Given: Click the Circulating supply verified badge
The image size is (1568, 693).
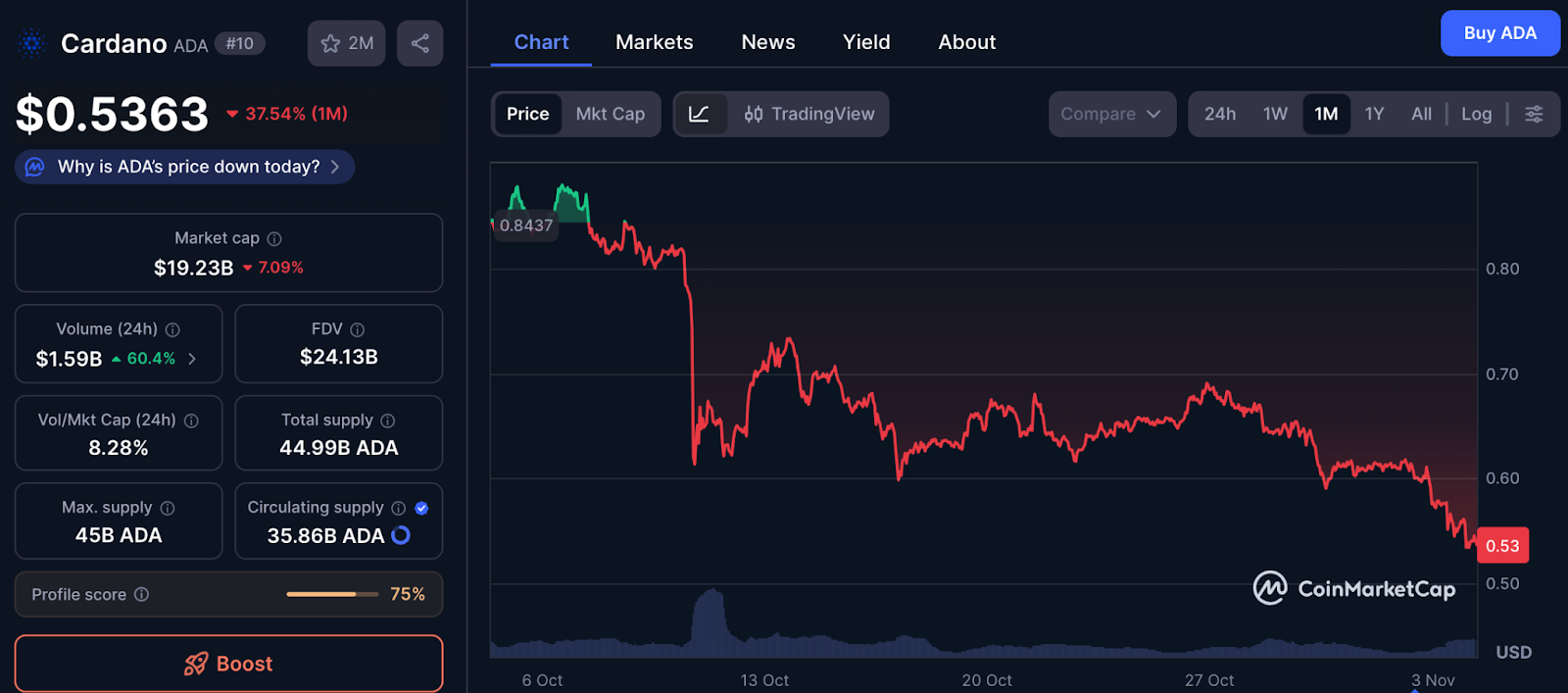Looking at the screenshot, I should coord(421,508).
